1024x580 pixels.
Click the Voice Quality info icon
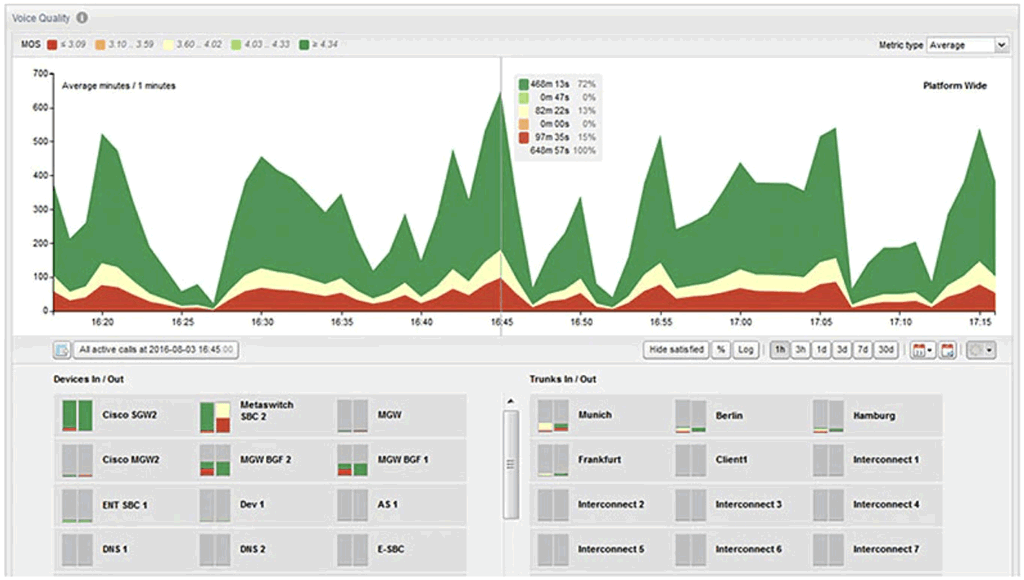[x=82, y=18]
